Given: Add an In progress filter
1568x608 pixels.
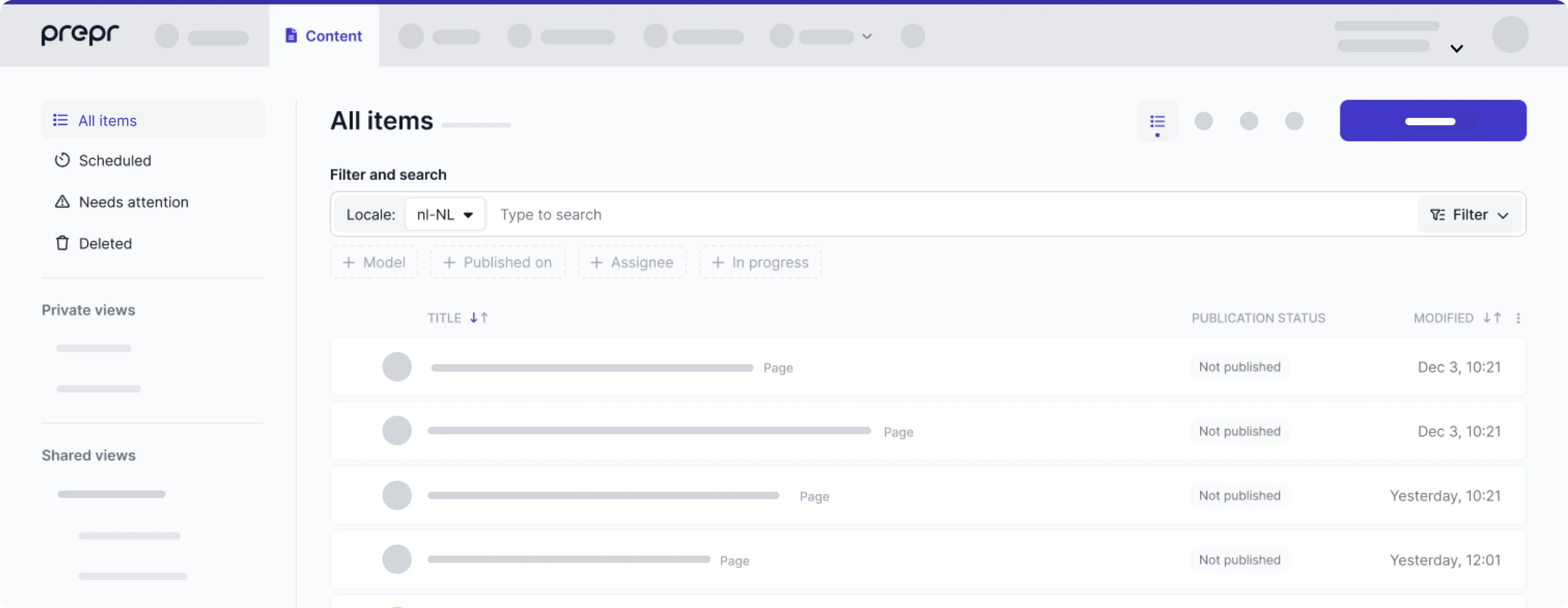Looking at the screenshot, I should pyautogui.click(x=759, y=262).
